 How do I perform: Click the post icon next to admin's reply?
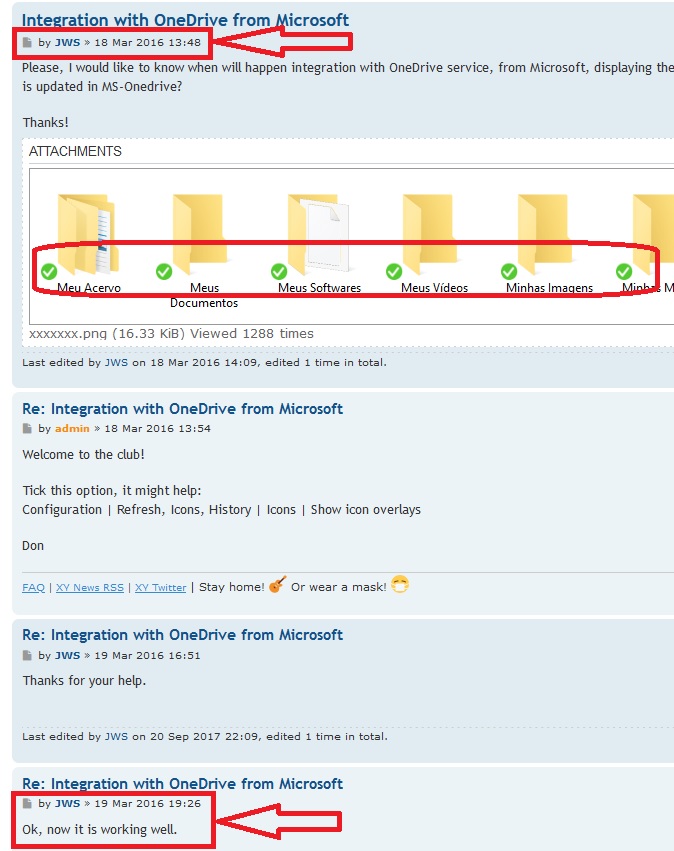click(28, 429)
